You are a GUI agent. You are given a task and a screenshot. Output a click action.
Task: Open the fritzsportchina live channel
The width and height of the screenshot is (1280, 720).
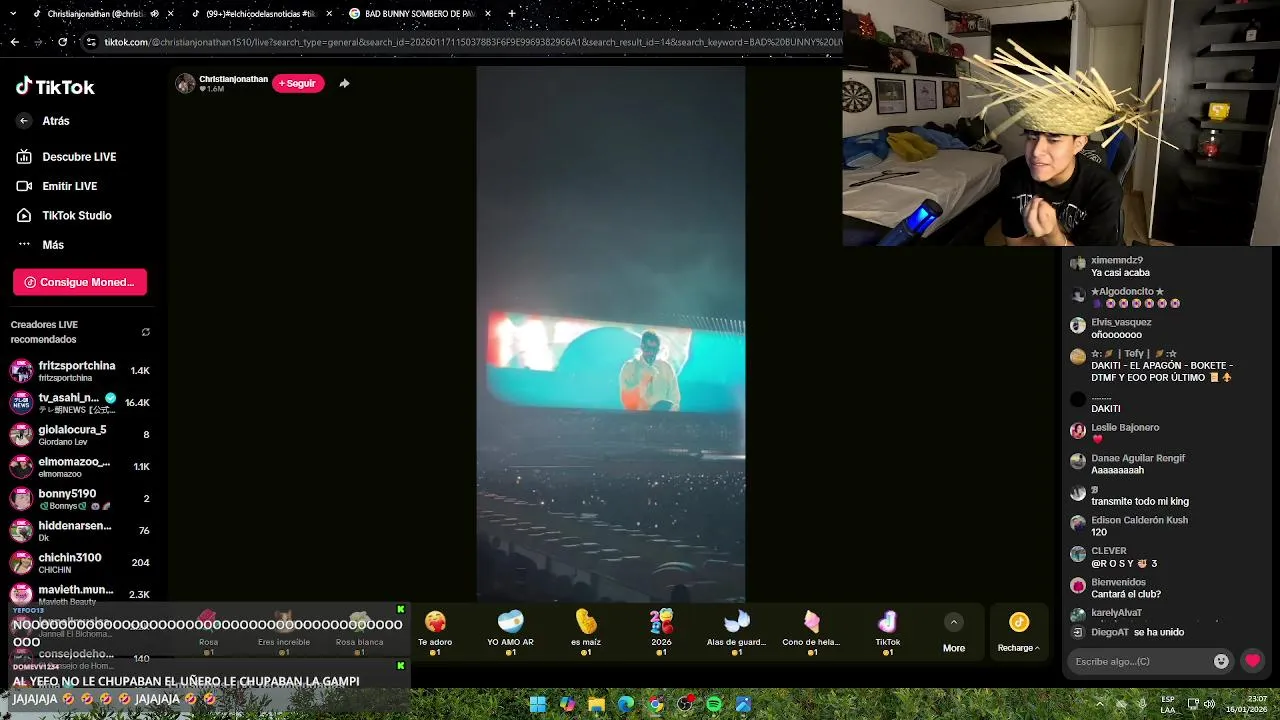80,371
